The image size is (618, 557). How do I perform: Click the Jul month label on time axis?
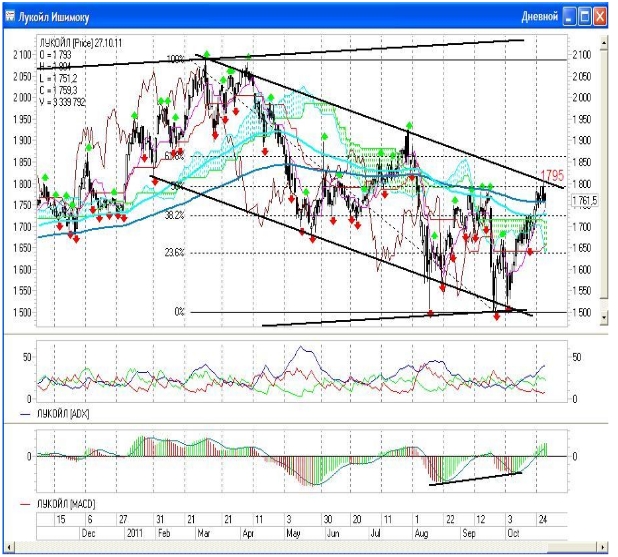(x=375, y=533)
